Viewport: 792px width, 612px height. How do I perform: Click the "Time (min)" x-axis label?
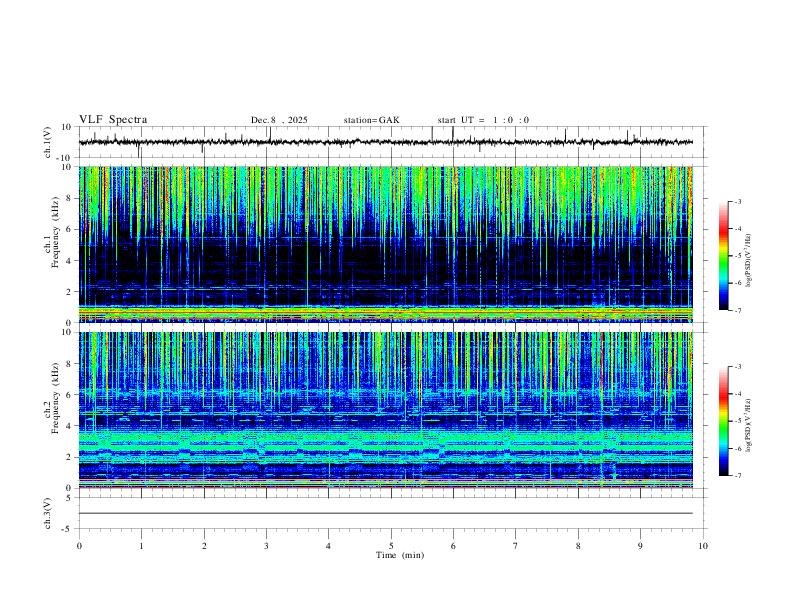click(400, 555)
